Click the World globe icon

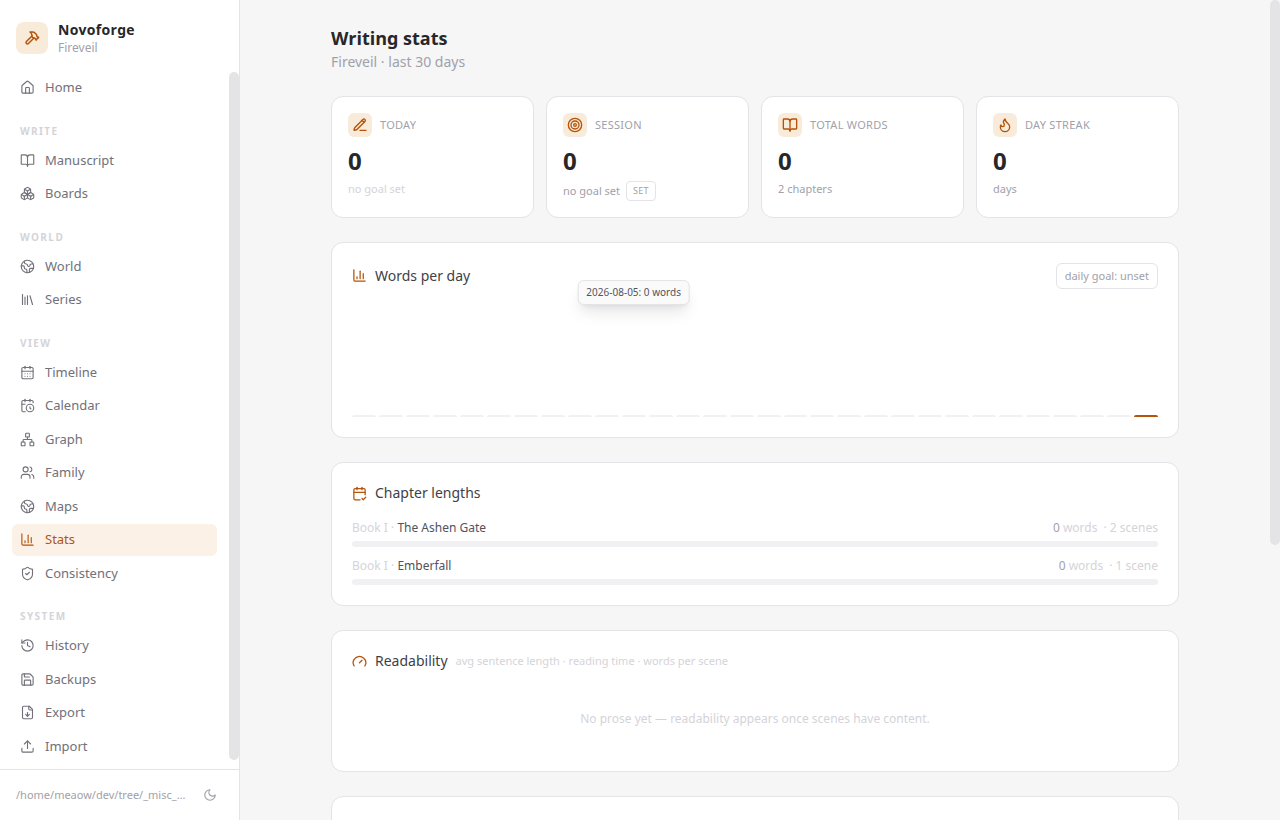click(28, 266)
